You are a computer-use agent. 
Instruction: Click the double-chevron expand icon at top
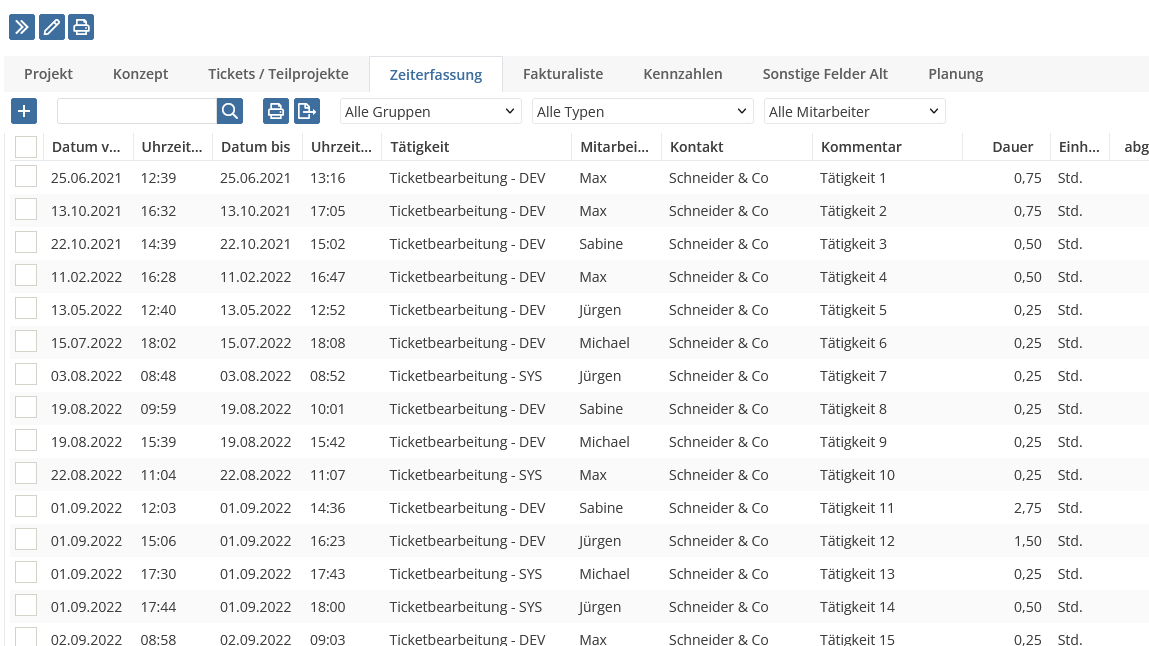point(22,27)
